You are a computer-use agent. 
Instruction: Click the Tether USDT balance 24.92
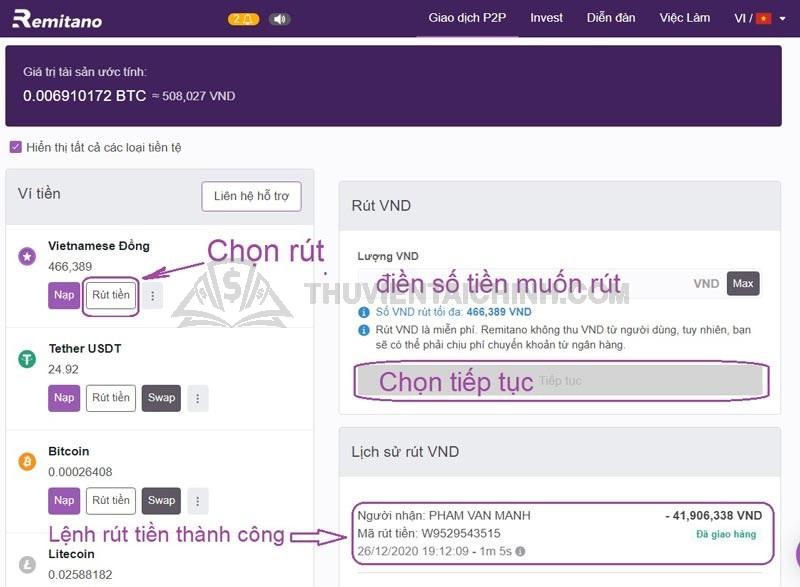63,369
